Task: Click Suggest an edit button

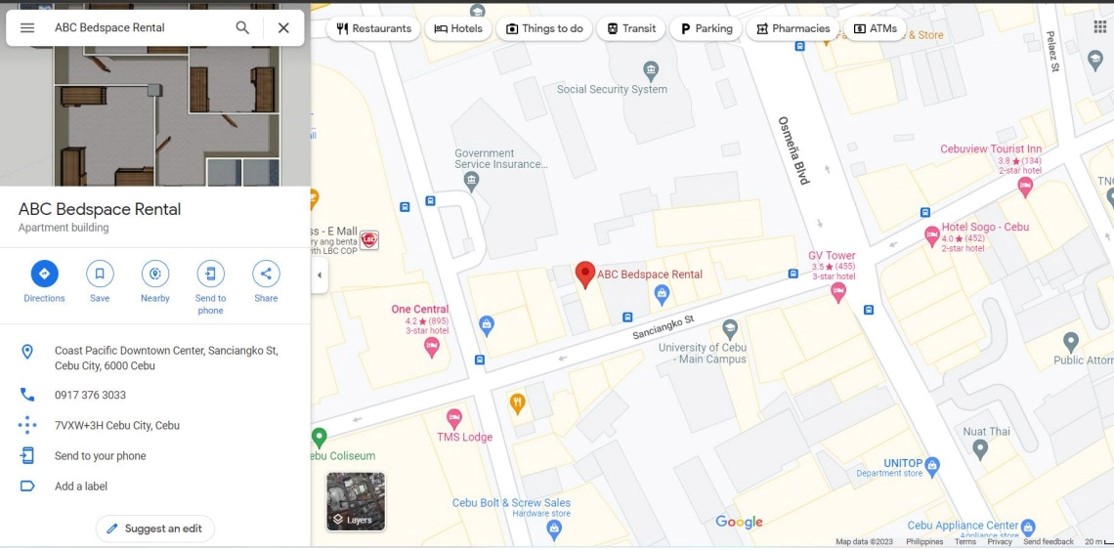Action: point(155,529)
